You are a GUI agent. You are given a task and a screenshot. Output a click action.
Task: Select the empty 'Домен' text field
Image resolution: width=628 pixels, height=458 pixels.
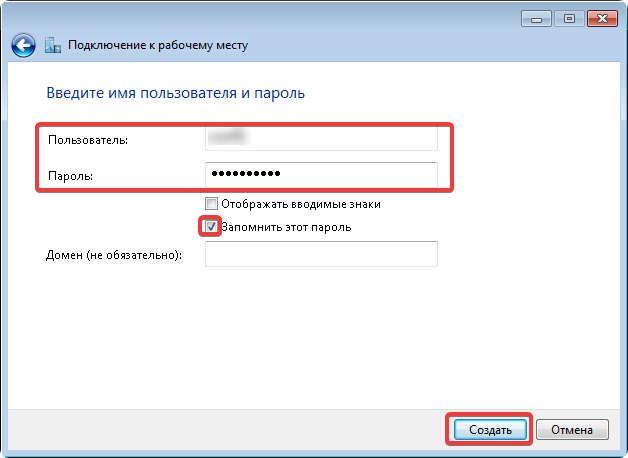[320, 255]
